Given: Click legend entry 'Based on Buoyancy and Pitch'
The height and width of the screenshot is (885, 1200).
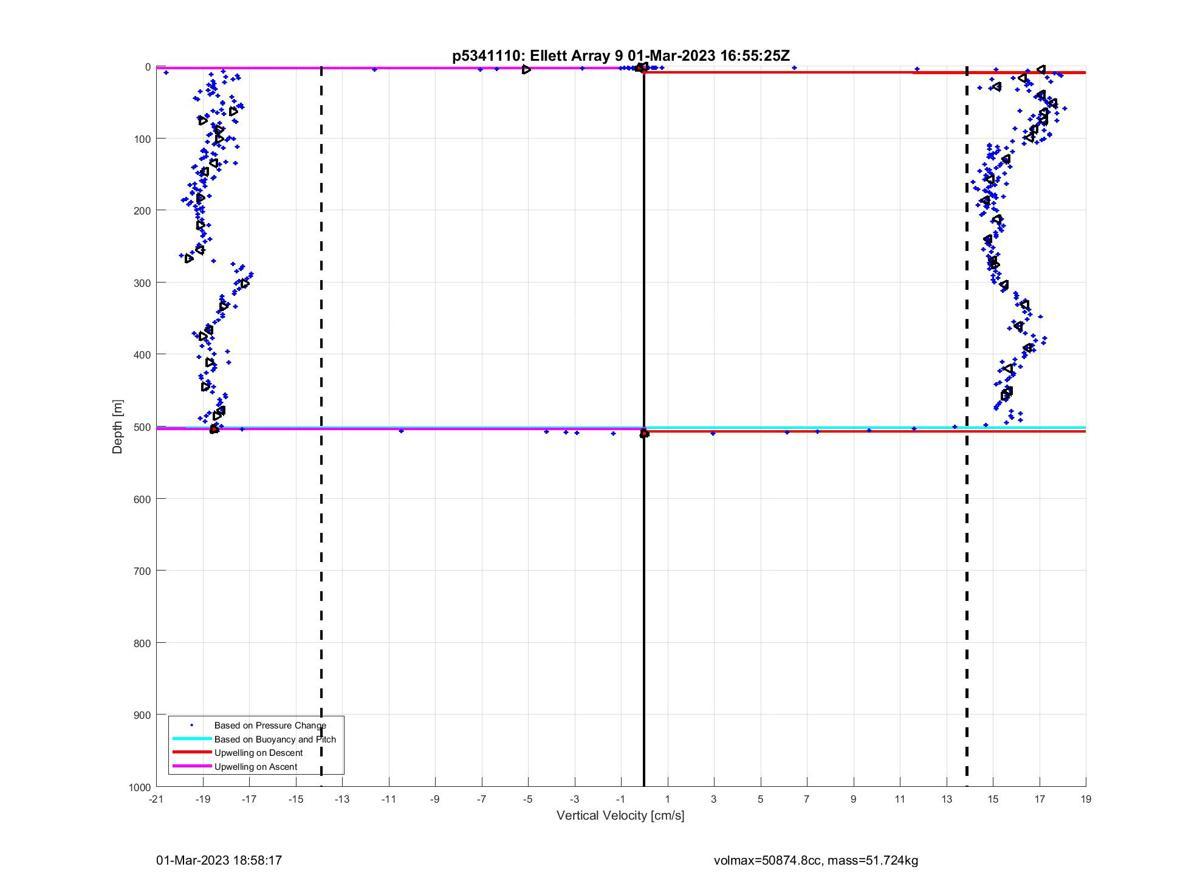Looking at the screenshot, I should point(275,739).
